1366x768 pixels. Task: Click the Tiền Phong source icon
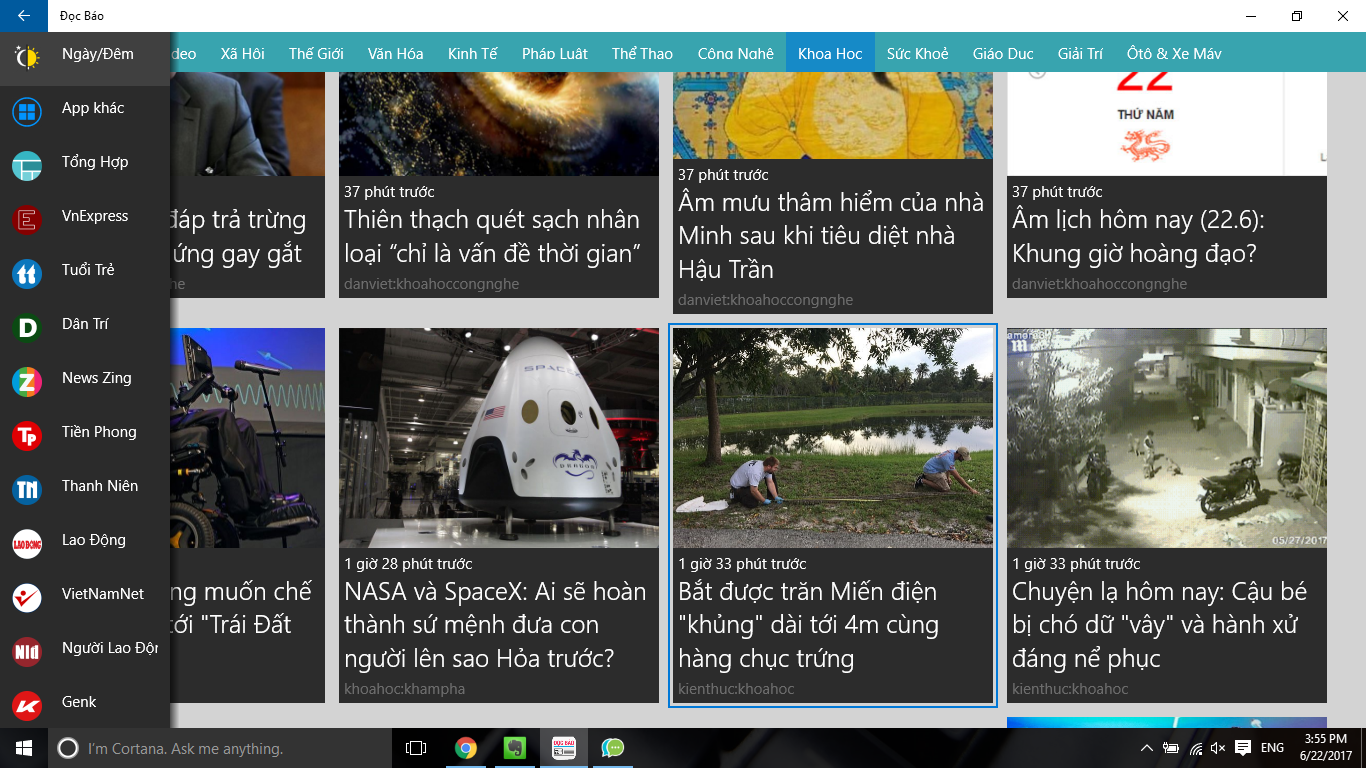[x=27, y=433]
